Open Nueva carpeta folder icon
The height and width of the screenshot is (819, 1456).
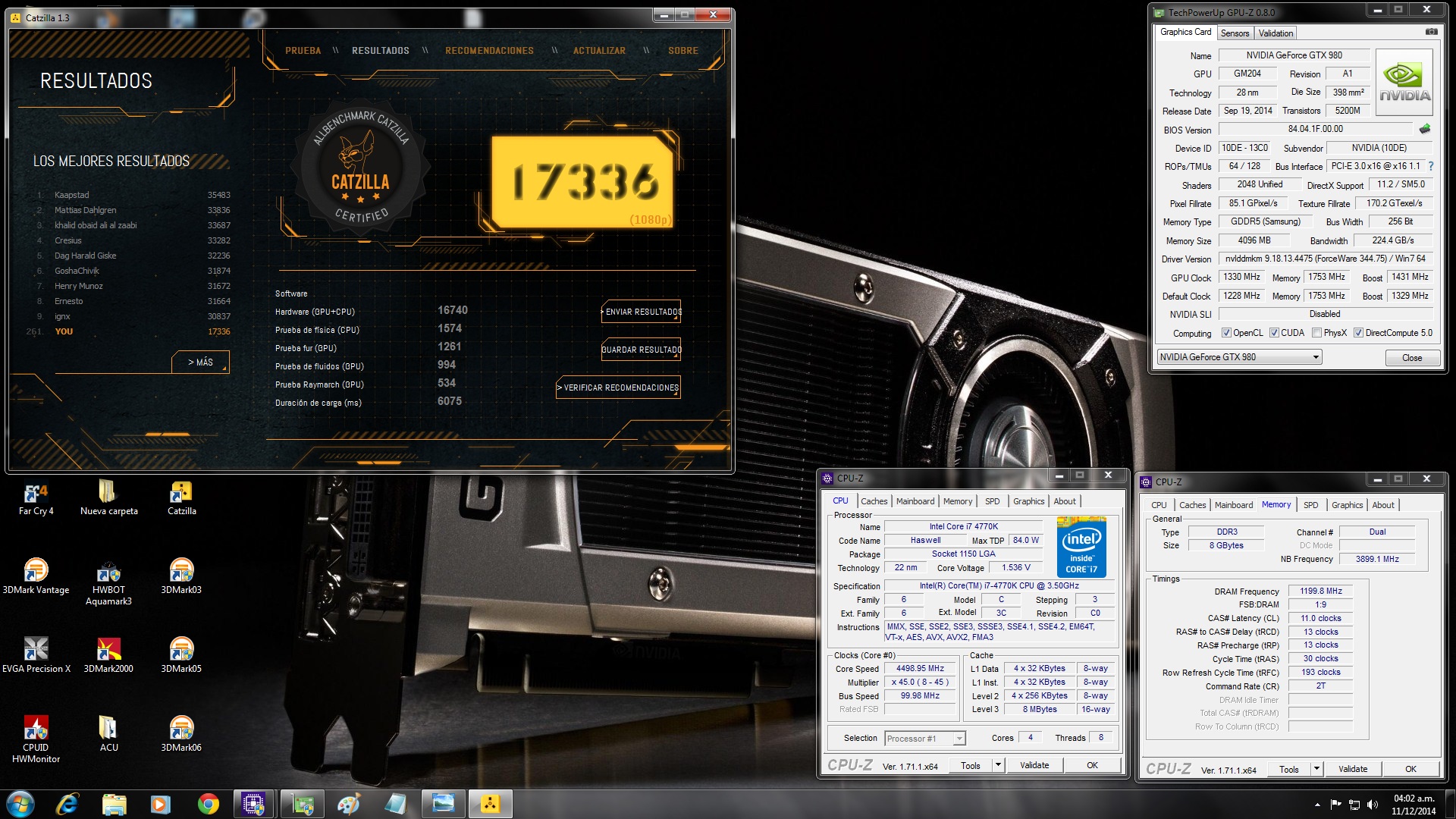pos(108,498)
